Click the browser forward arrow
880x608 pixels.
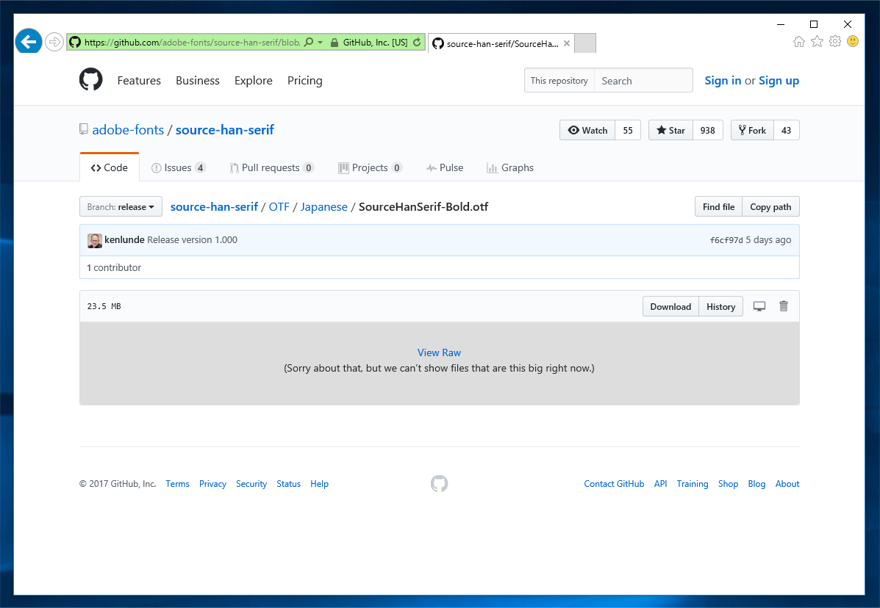click(x=54, y=42)
